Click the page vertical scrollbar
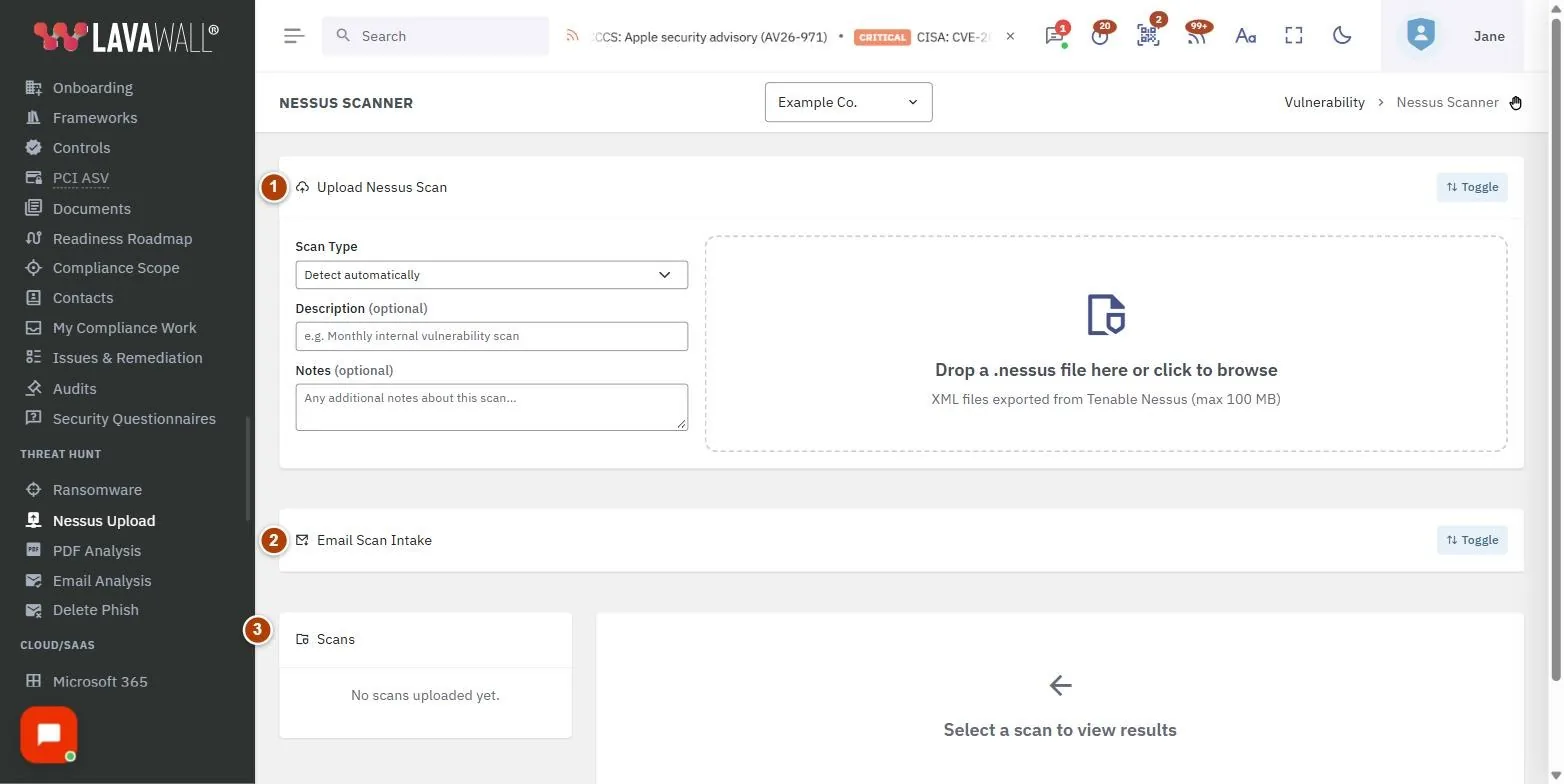1564x784 pixels. (1555, 350)
